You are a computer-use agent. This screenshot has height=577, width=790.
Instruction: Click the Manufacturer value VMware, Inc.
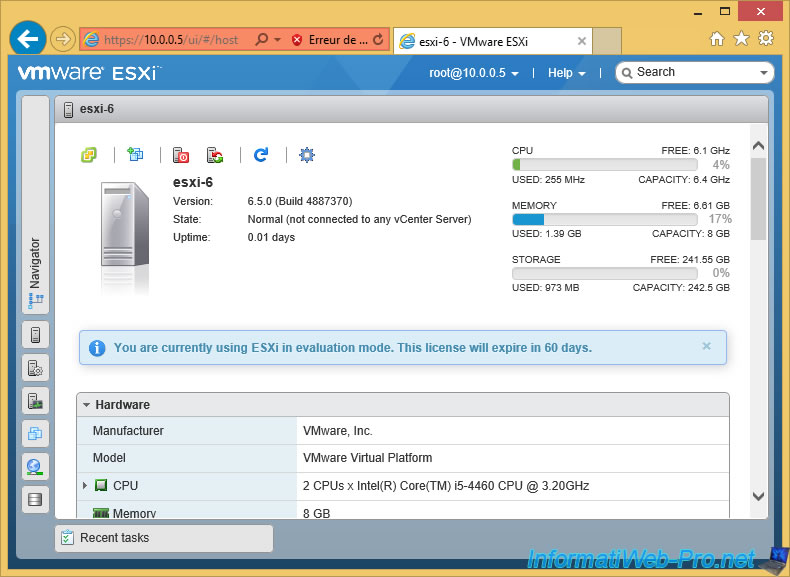pos(338,431)
